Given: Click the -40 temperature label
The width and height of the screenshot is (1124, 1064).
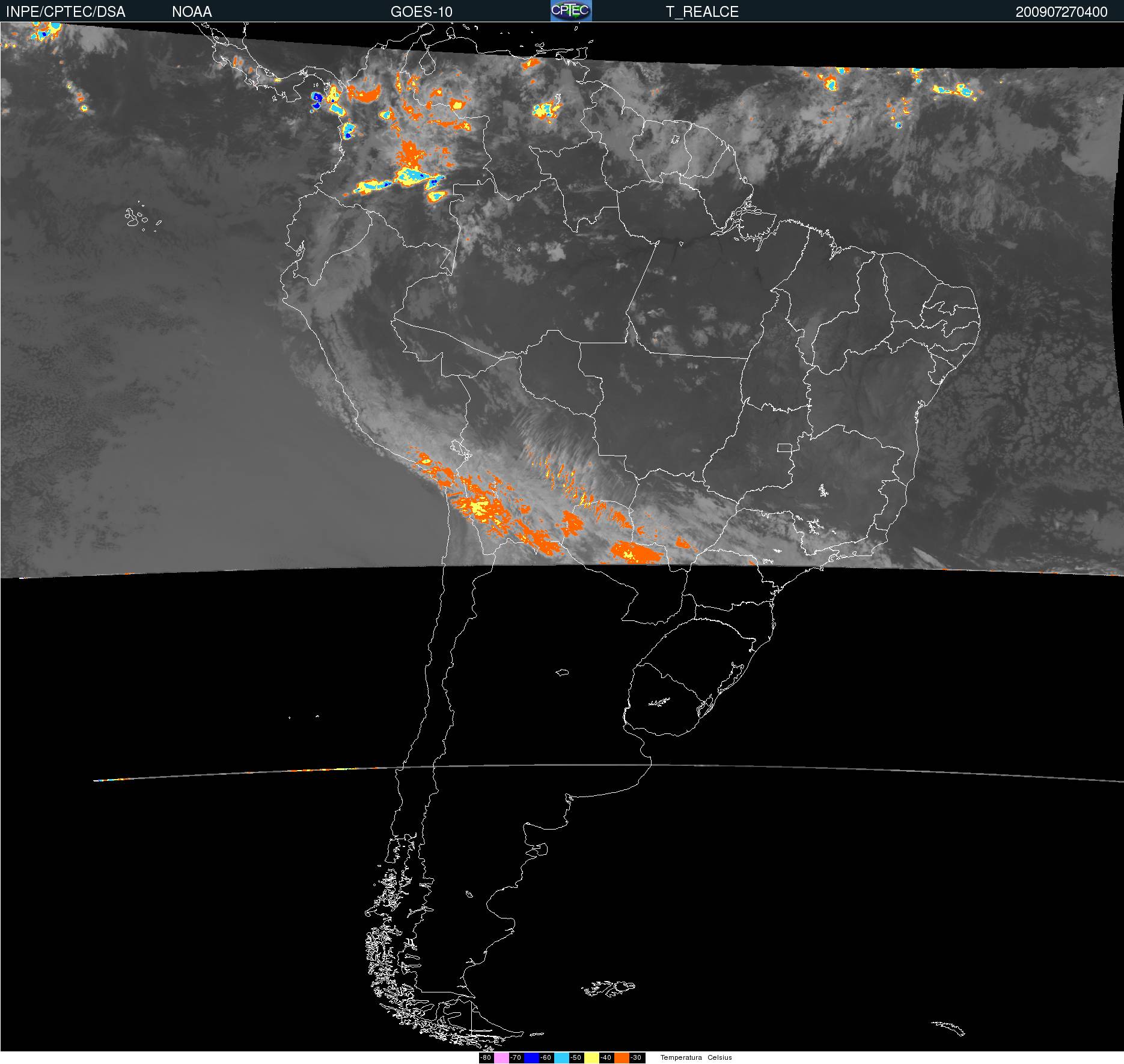Looking at the screenshot, I should pos(606,1057).
